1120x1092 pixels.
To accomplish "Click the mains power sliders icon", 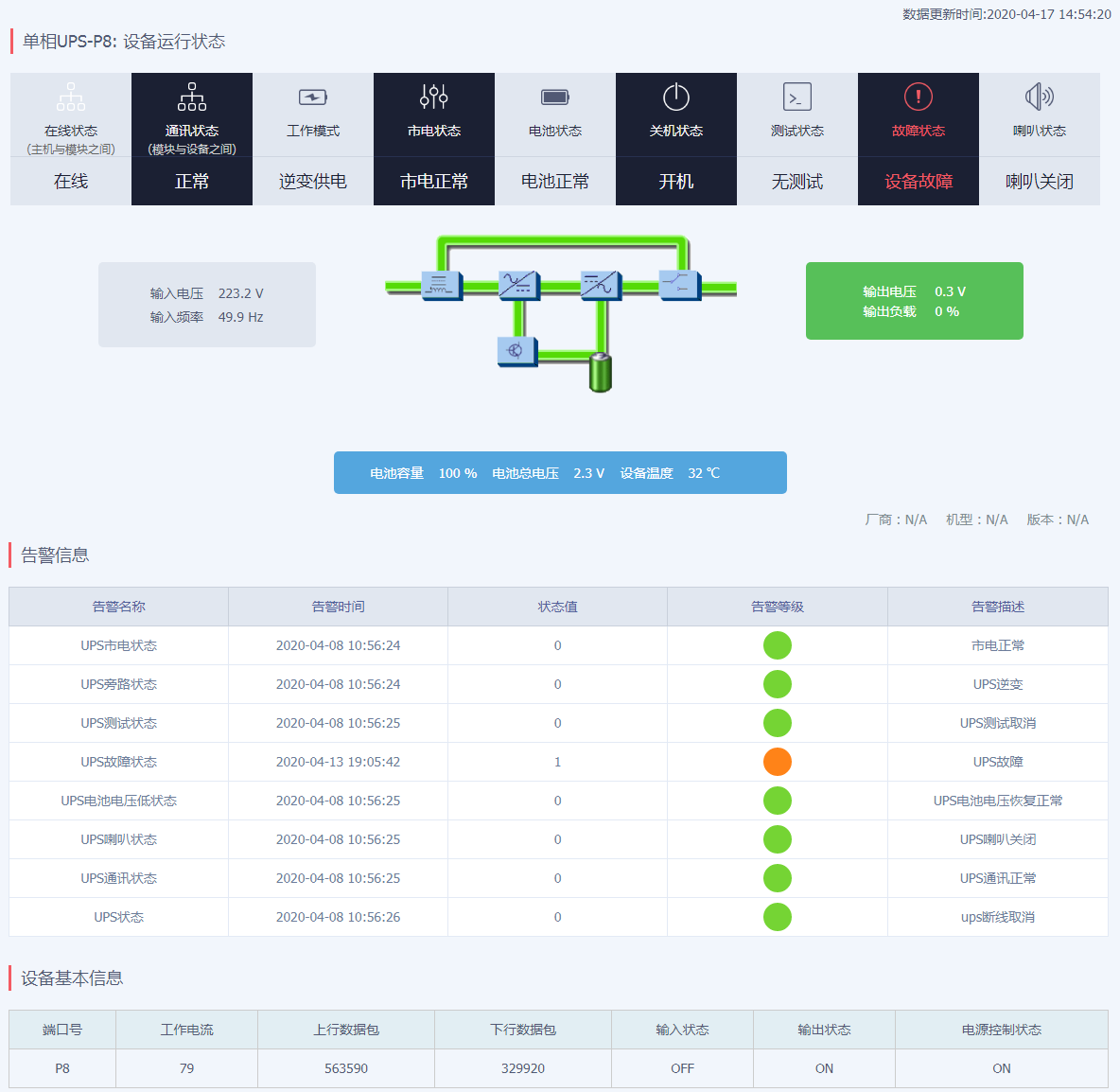I will pos(434,97).
